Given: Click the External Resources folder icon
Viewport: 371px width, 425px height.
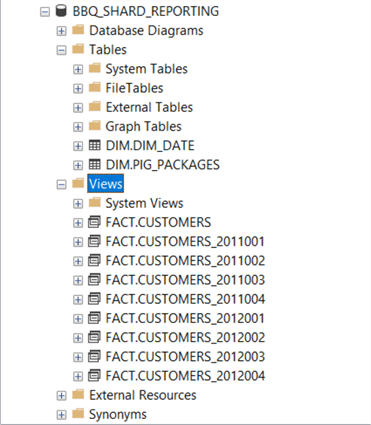Looking at the screenshot, I should (x=78, y=394).
